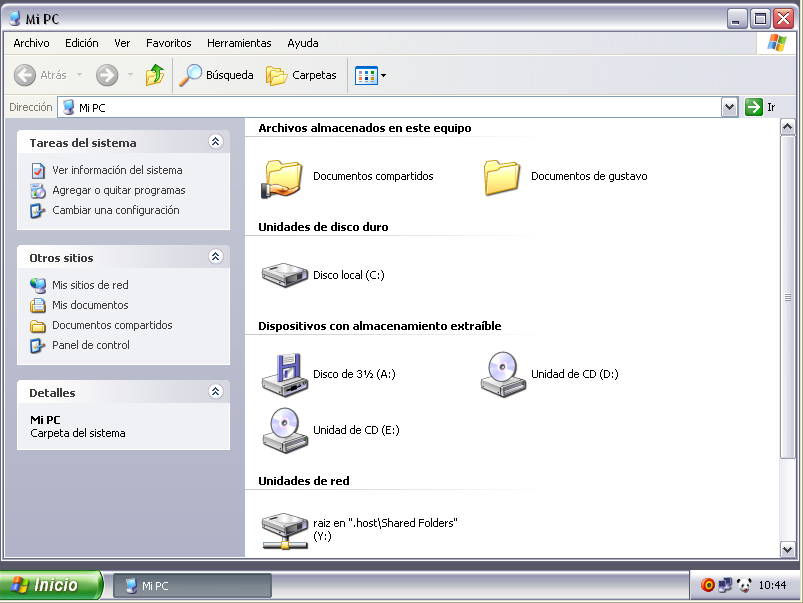The width and height of the screenshot is (803, 603).
Task: Open the Vistas view dropdown
Action: (371, 75)
